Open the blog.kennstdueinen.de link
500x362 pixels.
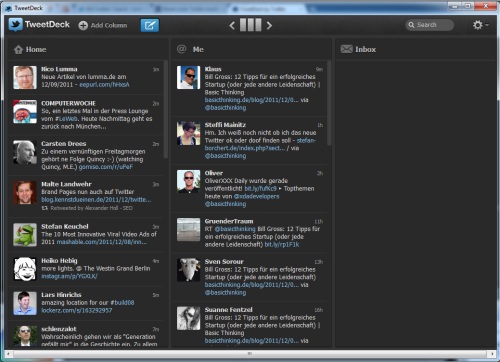click(x=96, y=199)
